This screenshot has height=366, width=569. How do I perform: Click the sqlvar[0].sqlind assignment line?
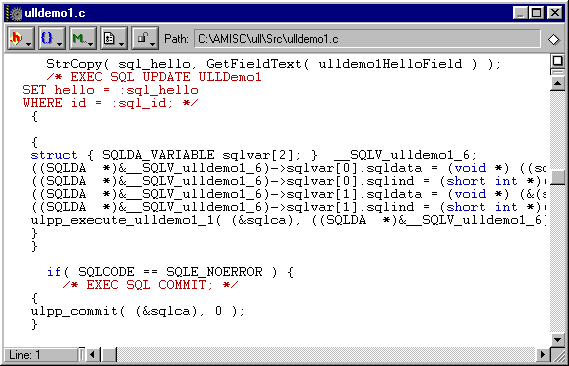coord(288,181)
